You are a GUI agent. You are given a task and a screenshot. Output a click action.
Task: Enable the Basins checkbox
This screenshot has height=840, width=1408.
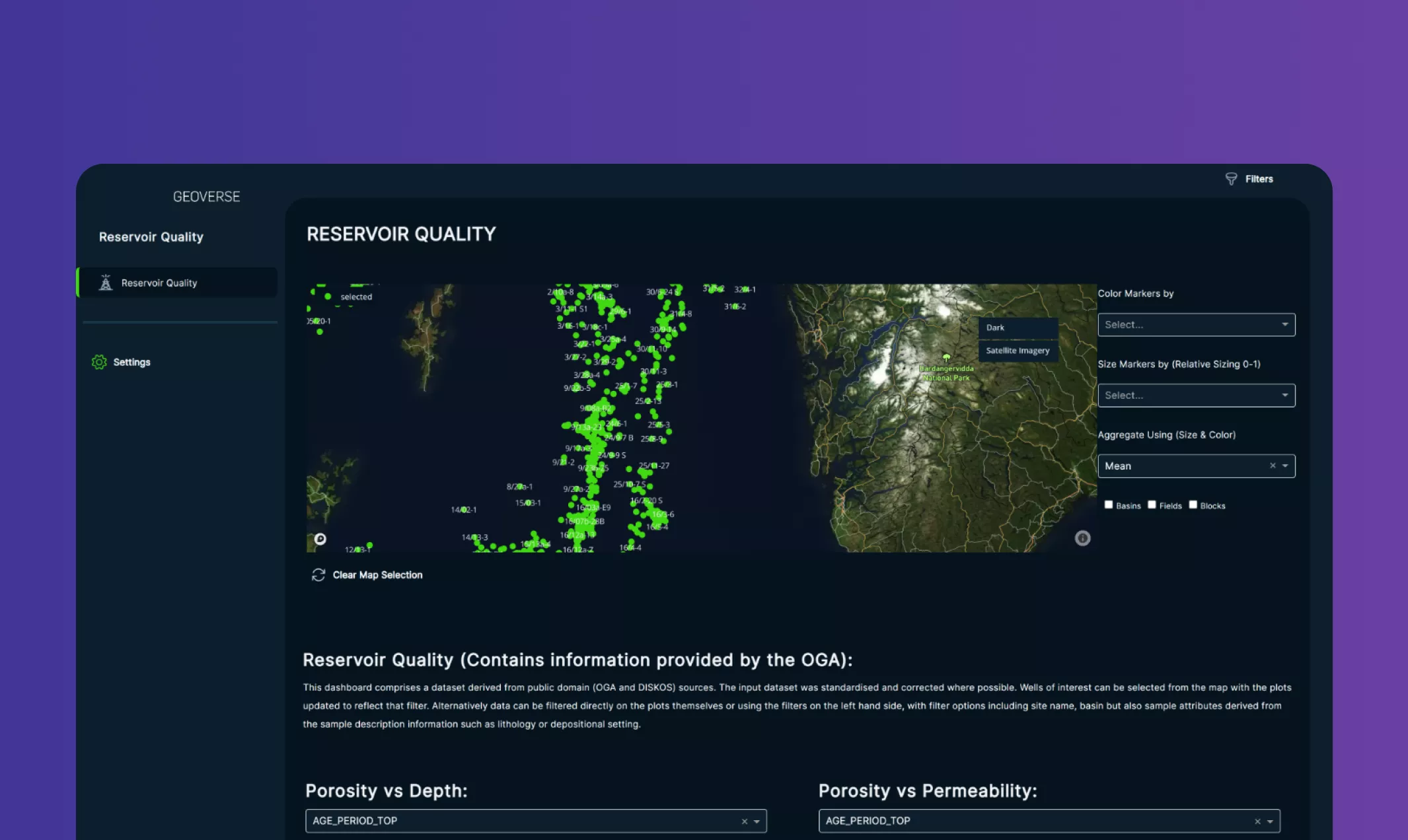pyautogui.click(x=1109, y=505)
